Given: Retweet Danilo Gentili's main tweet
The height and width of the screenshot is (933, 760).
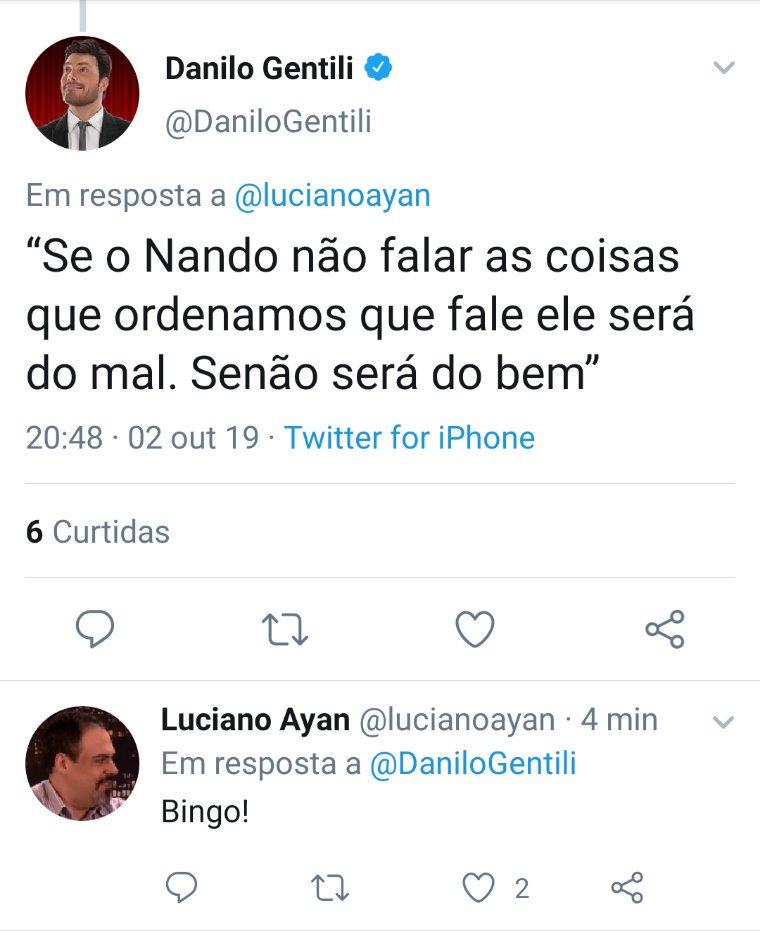Looking at the screenshot, I should [284, 629].
